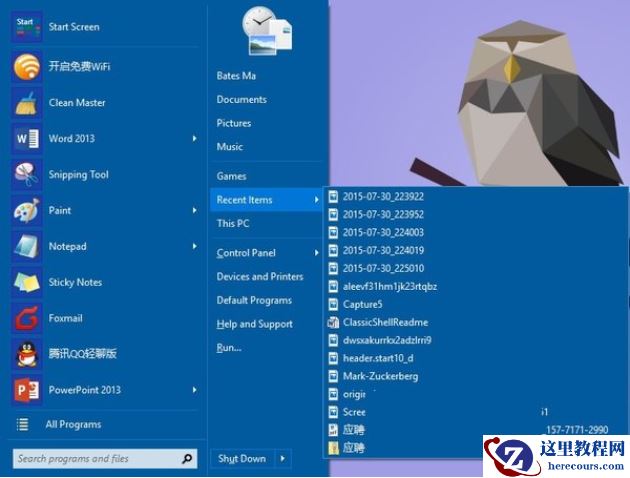
Task: Open the recent item ClassicShellReadme
Action: pyautogui.click(x=385, y=323)
